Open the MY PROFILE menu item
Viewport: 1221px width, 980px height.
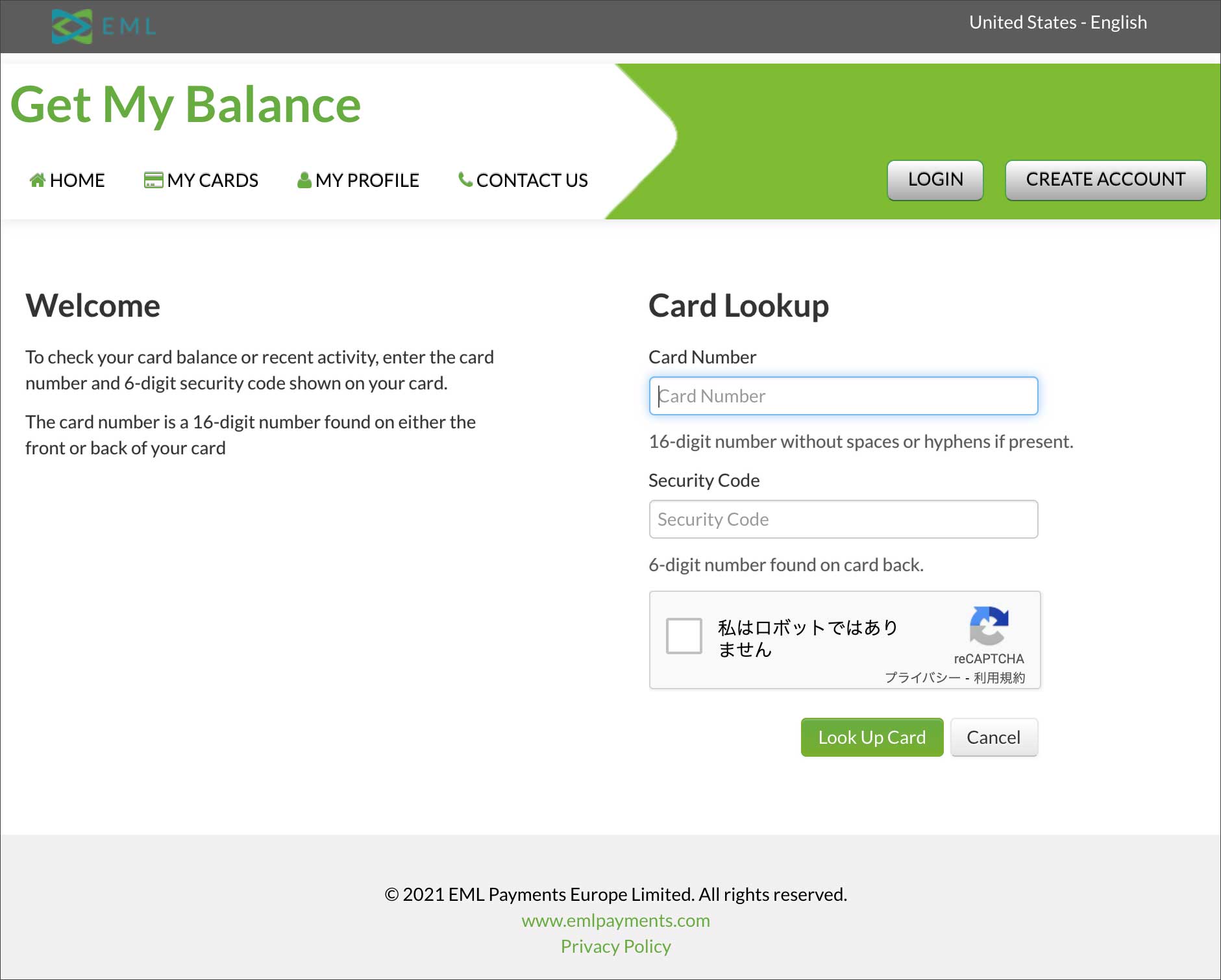(x=367, y=180)
